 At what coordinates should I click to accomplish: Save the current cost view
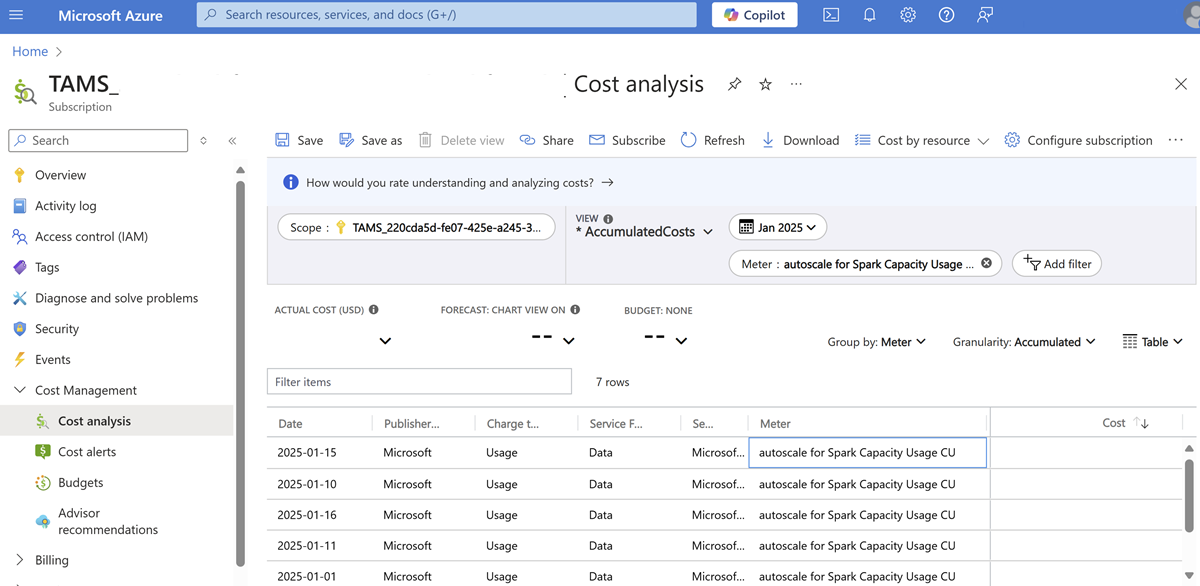pyautogui.click(x=299, y=141)
